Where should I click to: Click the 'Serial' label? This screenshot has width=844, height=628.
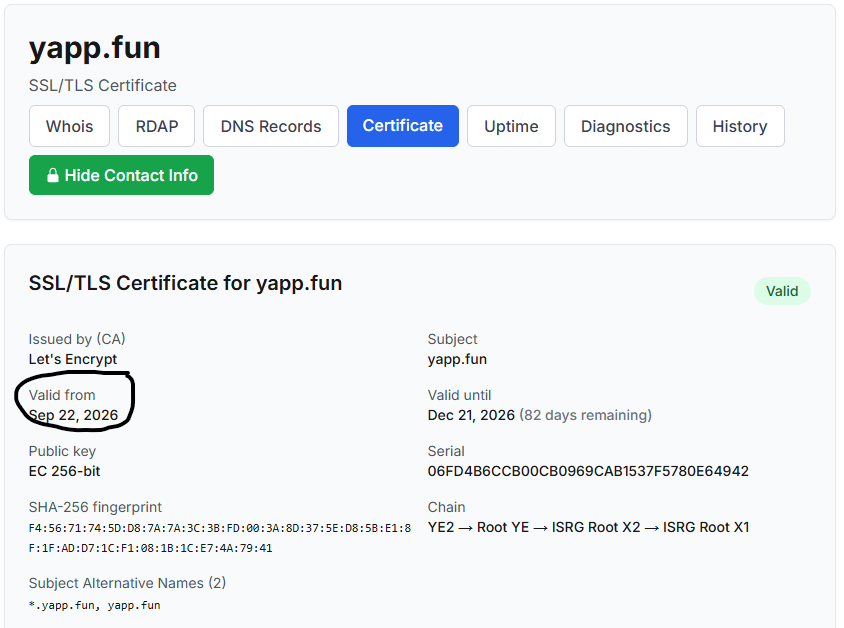tap(446, 451)
